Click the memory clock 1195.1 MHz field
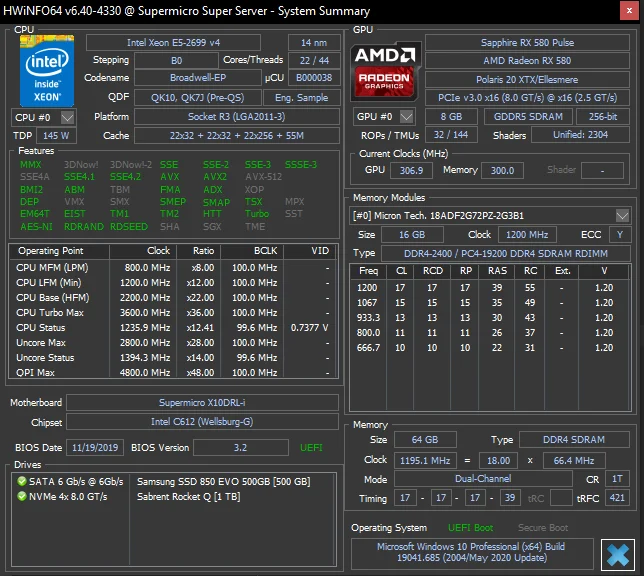 (x=425, y=461)
